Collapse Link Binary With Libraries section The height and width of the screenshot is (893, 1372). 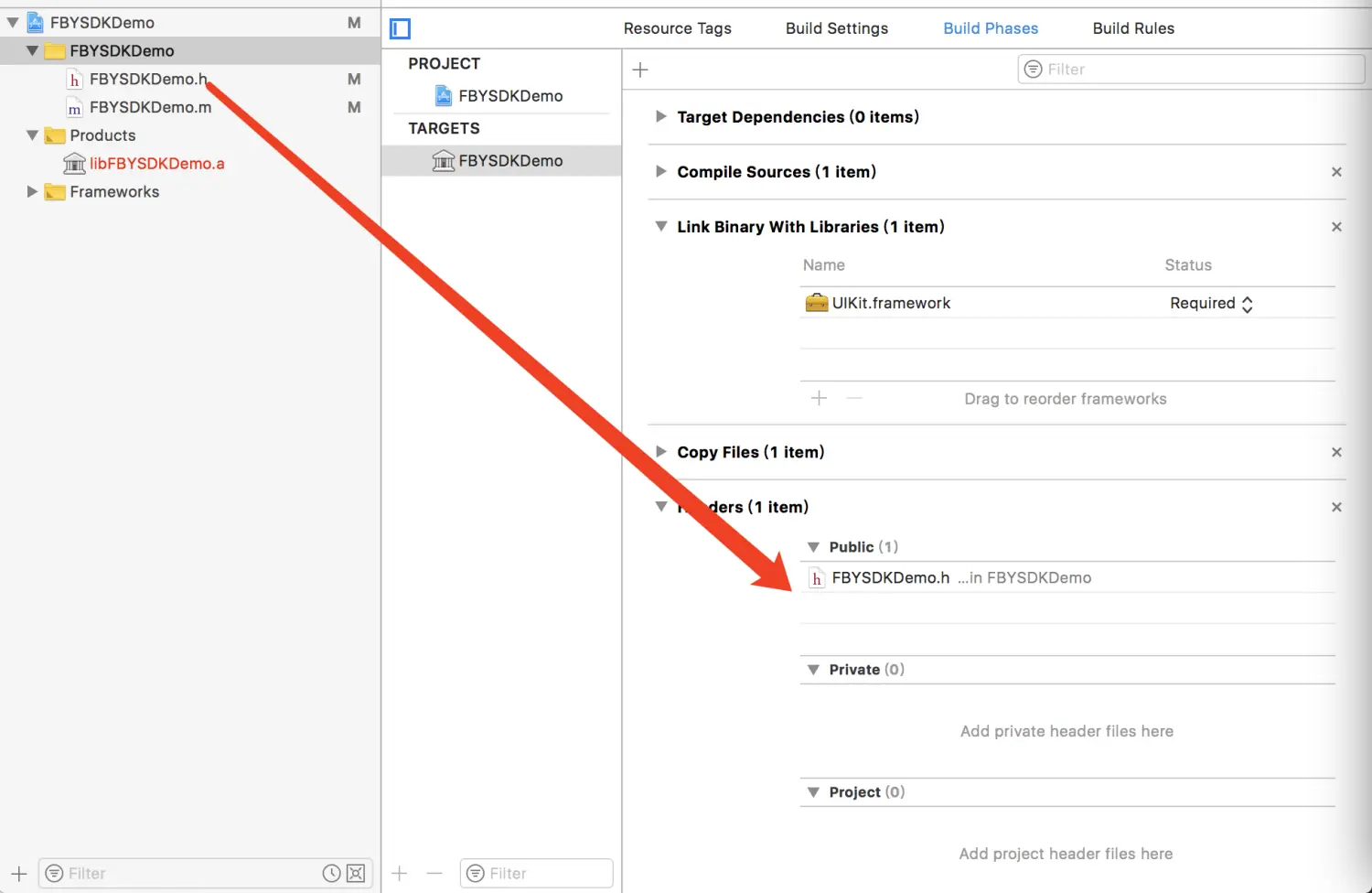click(660, 226)
